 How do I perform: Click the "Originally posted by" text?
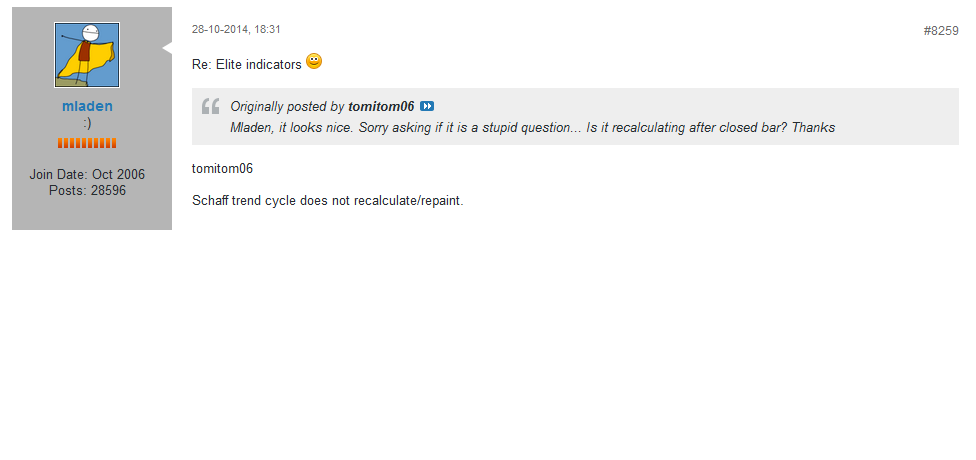click(287, 106)
